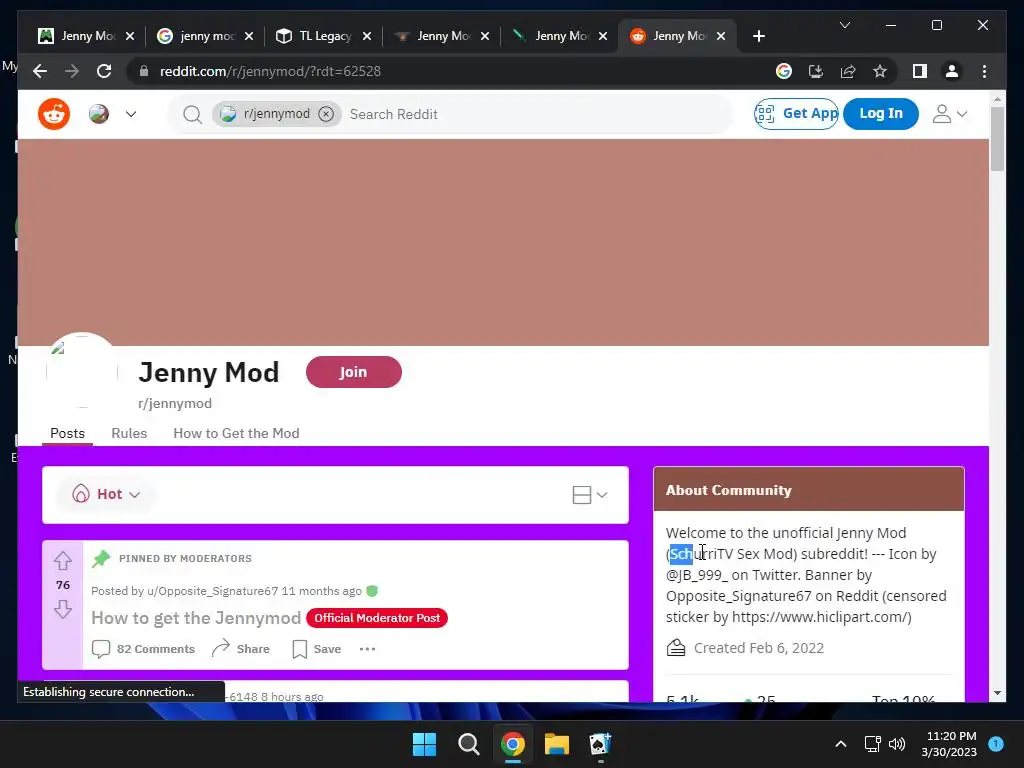1024x768 pixels.
Task: Open the volume speaker tray icon
Action: (x=897, y=744)
